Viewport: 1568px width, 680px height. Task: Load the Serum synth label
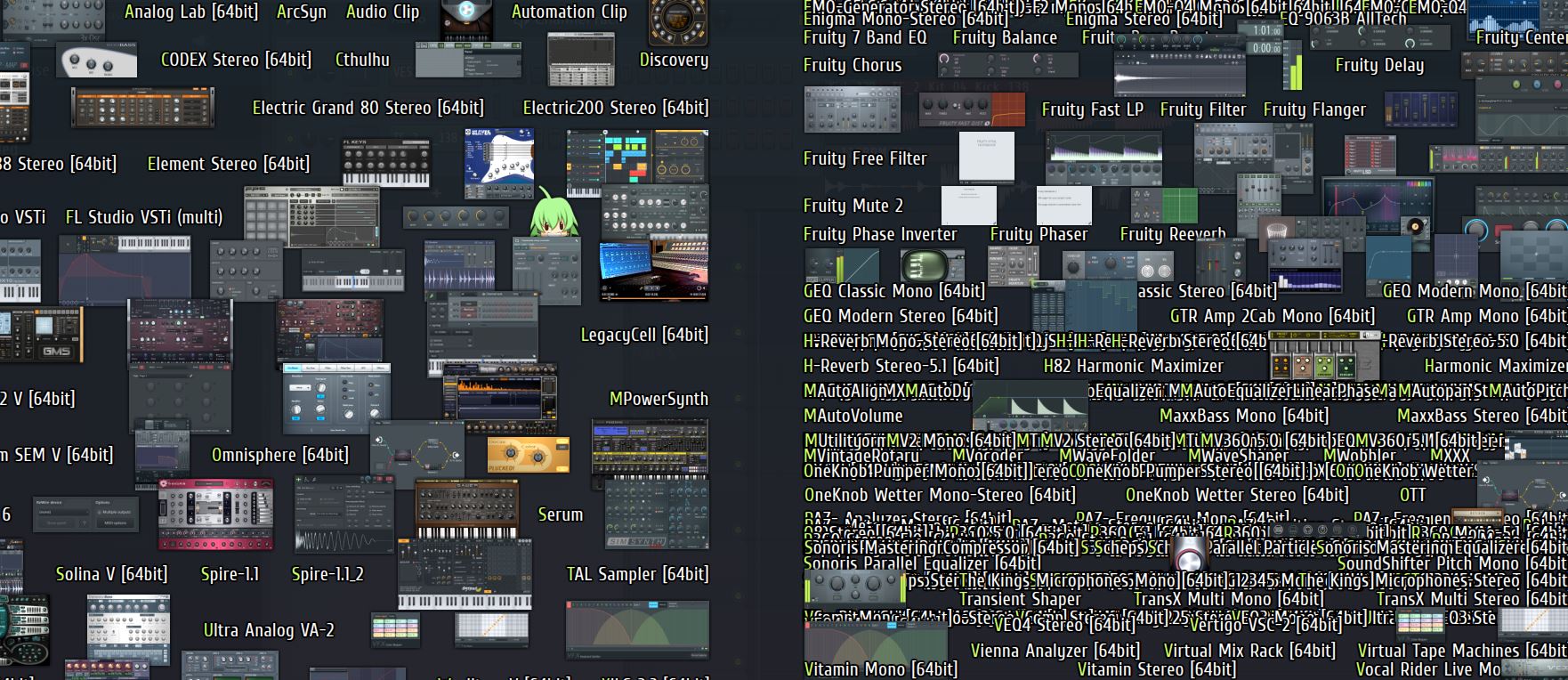[561, 515]
